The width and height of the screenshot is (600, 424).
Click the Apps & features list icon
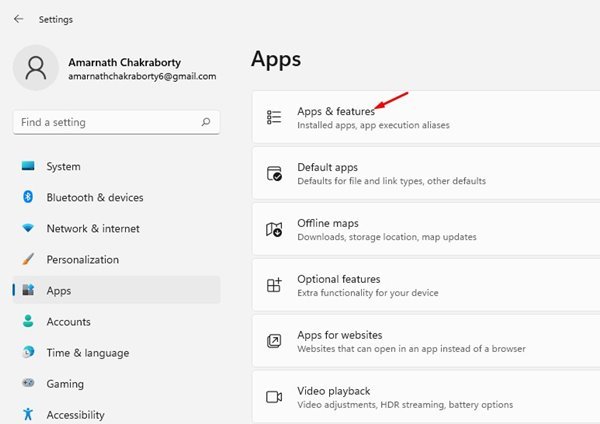pos(274,117)
